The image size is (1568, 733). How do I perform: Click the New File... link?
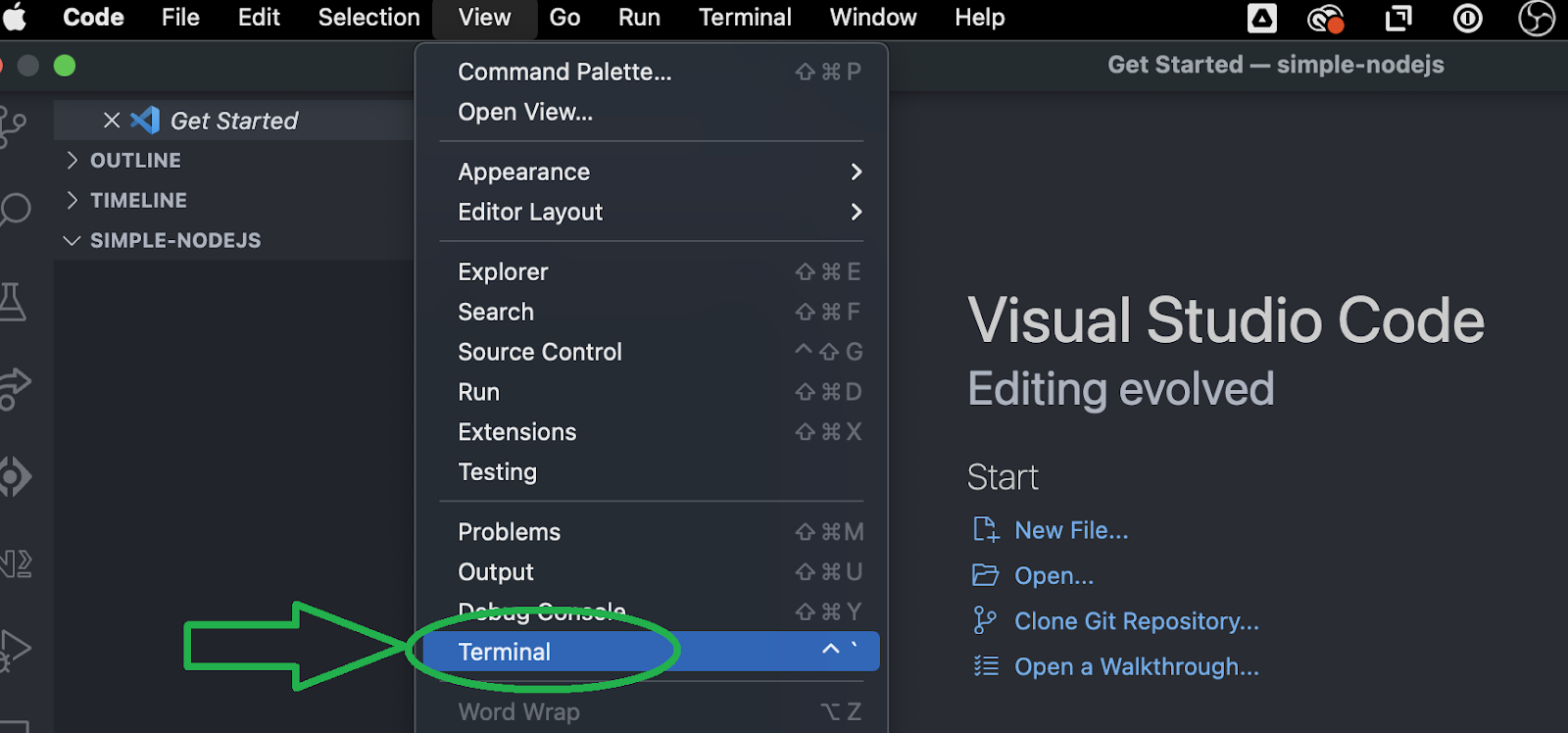1071,530
